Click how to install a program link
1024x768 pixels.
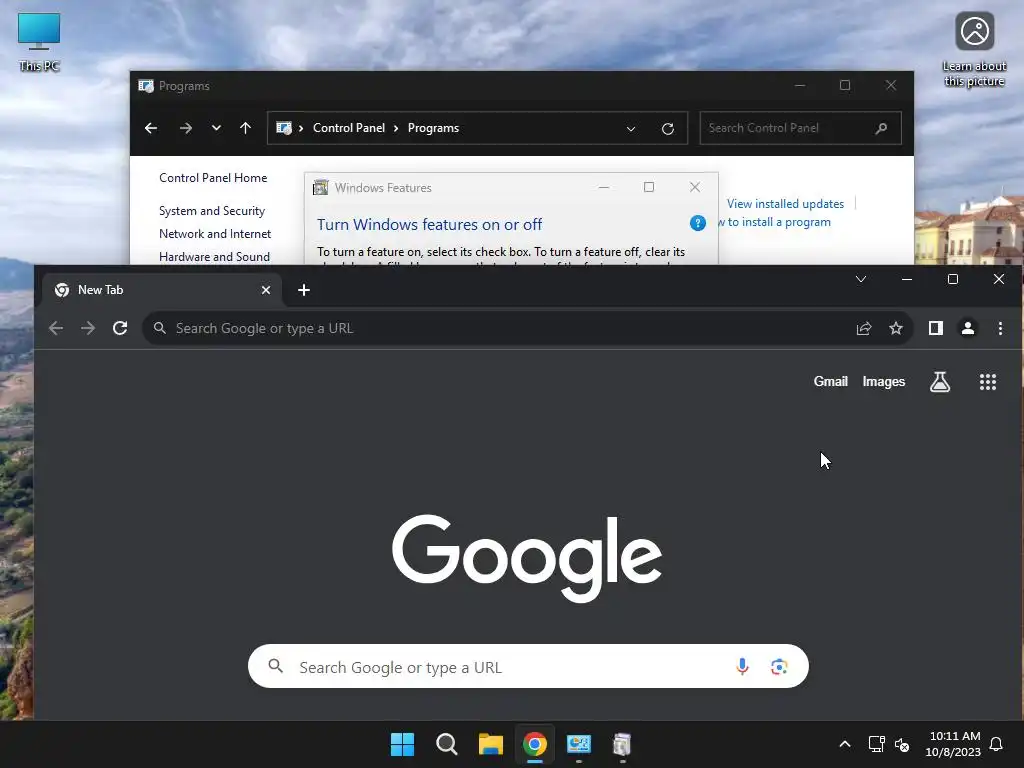775,222
